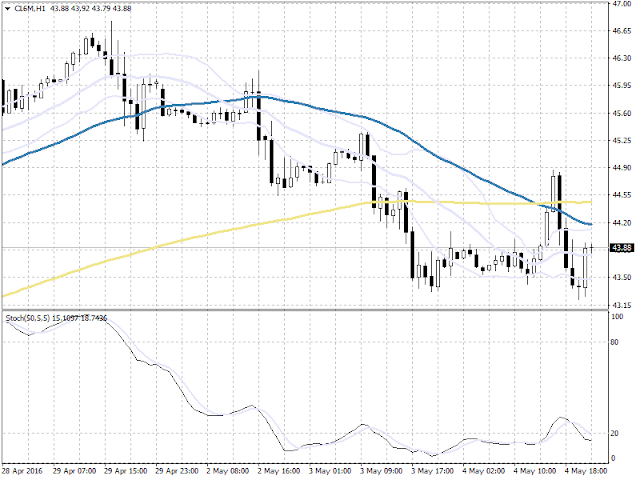
Task: Click the price axis label 46.65
Action: tap(621, 31)
